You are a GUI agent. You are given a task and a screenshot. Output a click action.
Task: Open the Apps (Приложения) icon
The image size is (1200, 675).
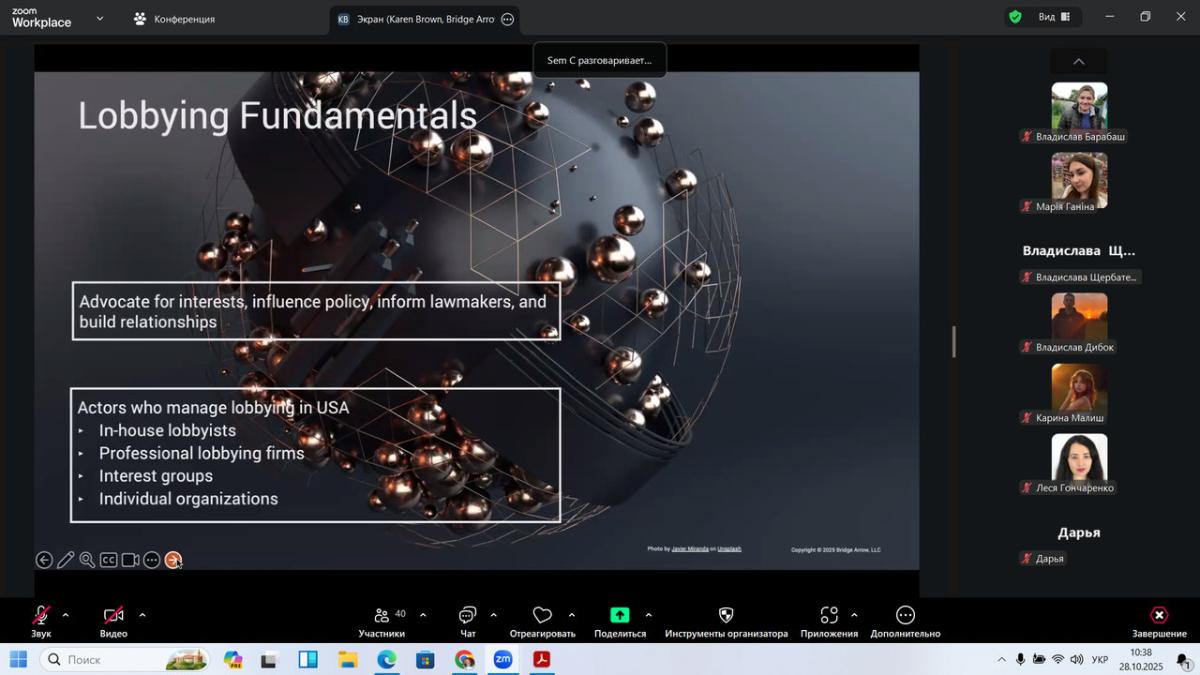[x=829, y=616]
